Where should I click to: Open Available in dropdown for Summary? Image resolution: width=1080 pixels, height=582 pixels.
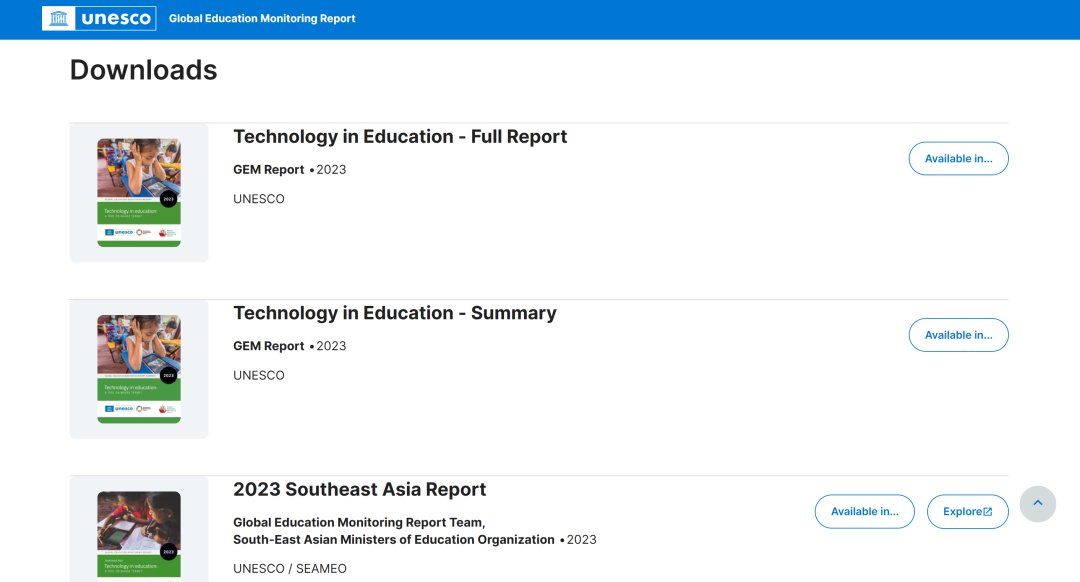958,335
